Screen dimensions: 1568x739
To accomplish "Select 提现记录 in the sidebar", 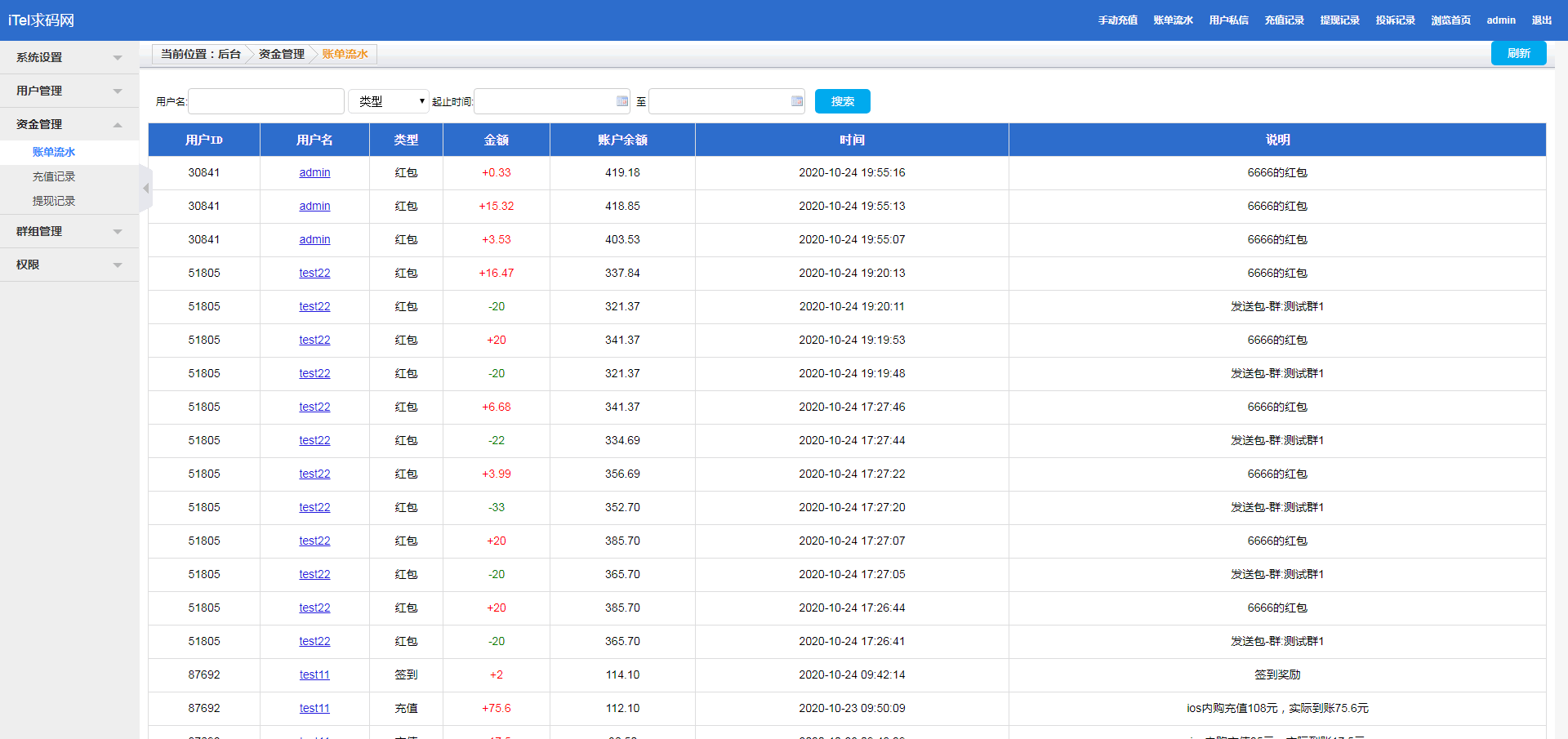I will tap(54, 202).
